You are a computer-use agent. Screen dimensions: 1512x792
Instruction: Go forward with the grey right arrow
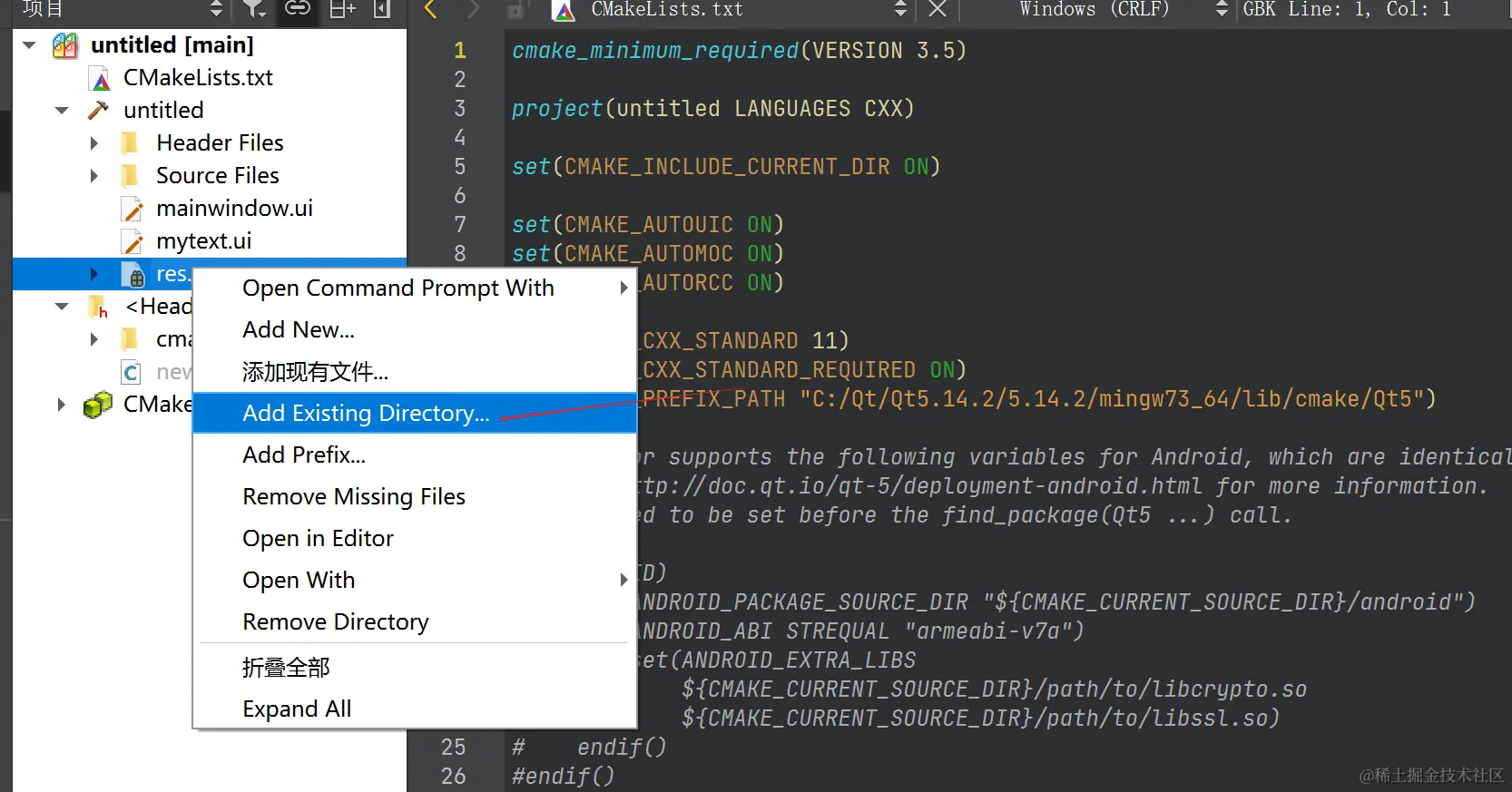click(473, 9)
